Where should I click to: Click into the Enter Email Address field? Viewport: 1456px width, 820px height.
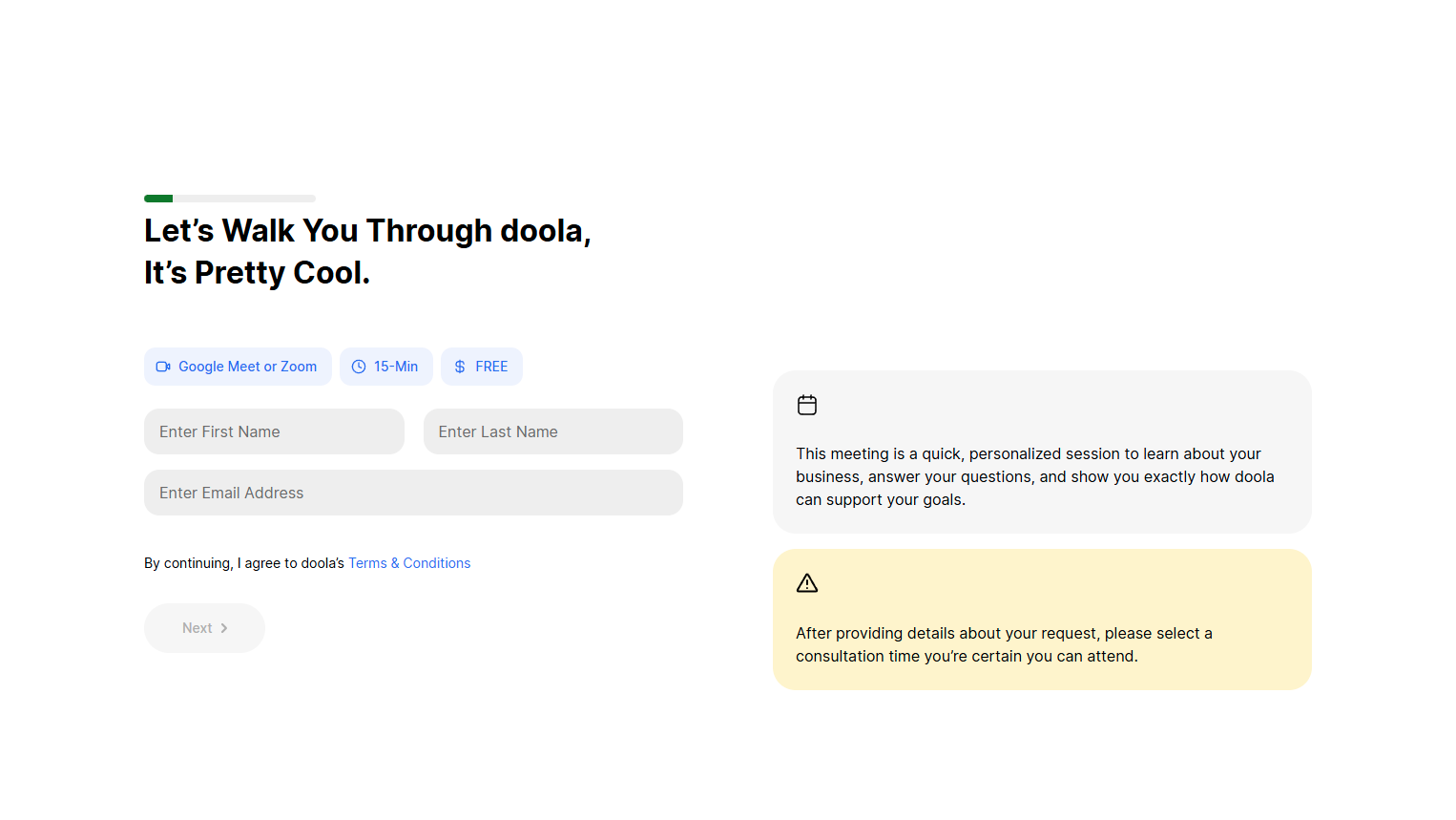click(x=413, y=493)
